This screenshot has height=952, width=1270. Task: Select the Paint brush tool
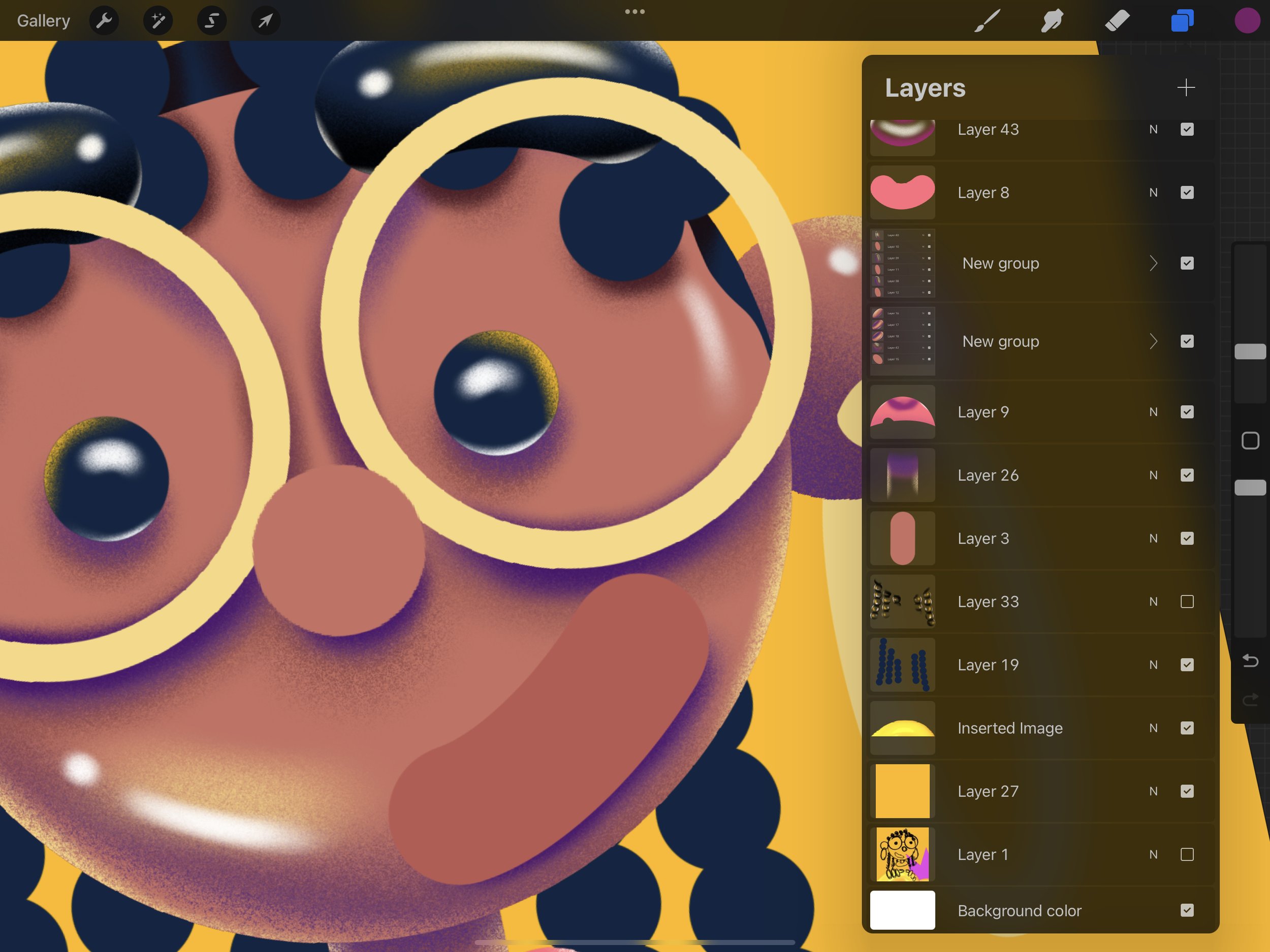(x=987, y=21)
